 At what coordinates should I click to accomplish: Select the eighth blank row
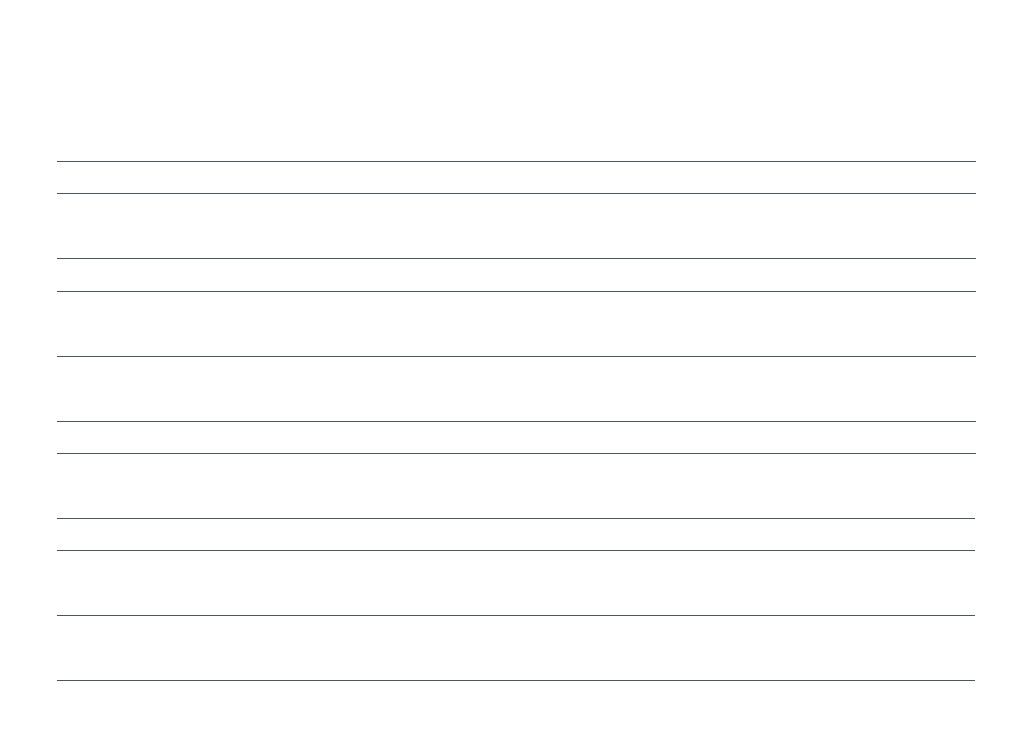(516, 534)
